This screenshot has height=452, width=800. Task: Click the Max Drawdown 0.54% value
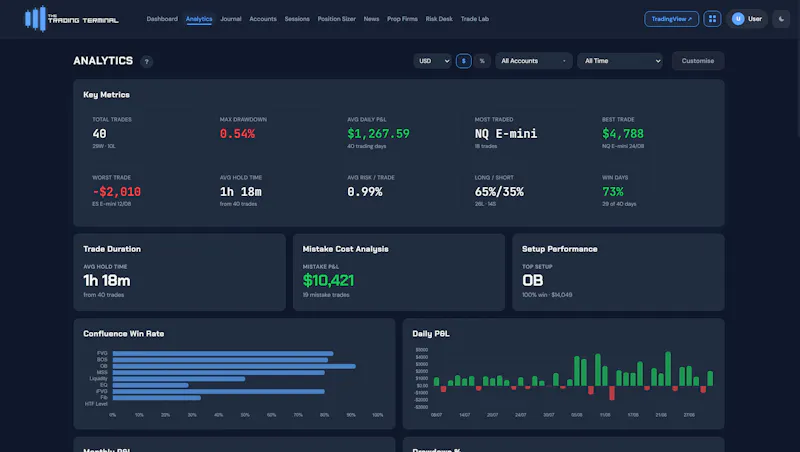237,134
